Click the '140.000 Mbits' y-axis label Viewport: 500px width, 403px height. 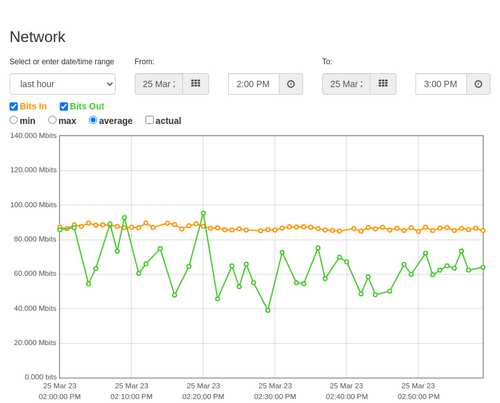coord(33,135)
